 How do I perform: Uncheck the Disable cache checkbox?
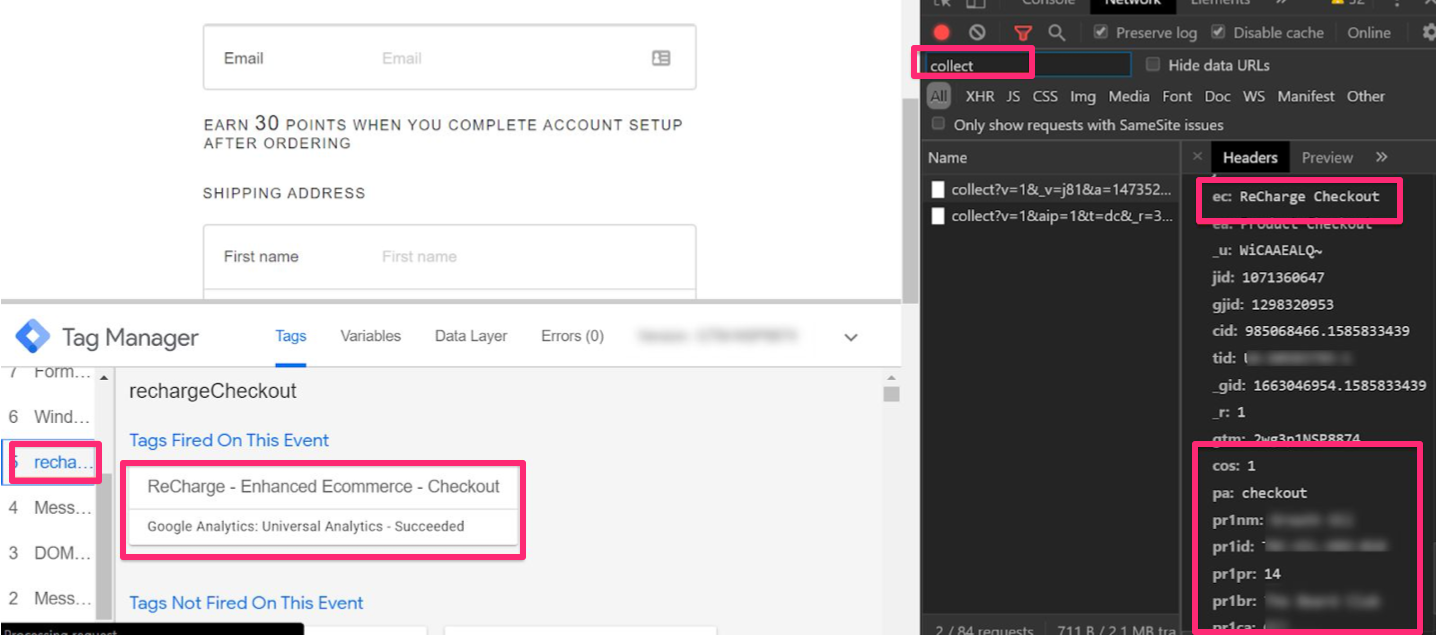point(1218,32)
